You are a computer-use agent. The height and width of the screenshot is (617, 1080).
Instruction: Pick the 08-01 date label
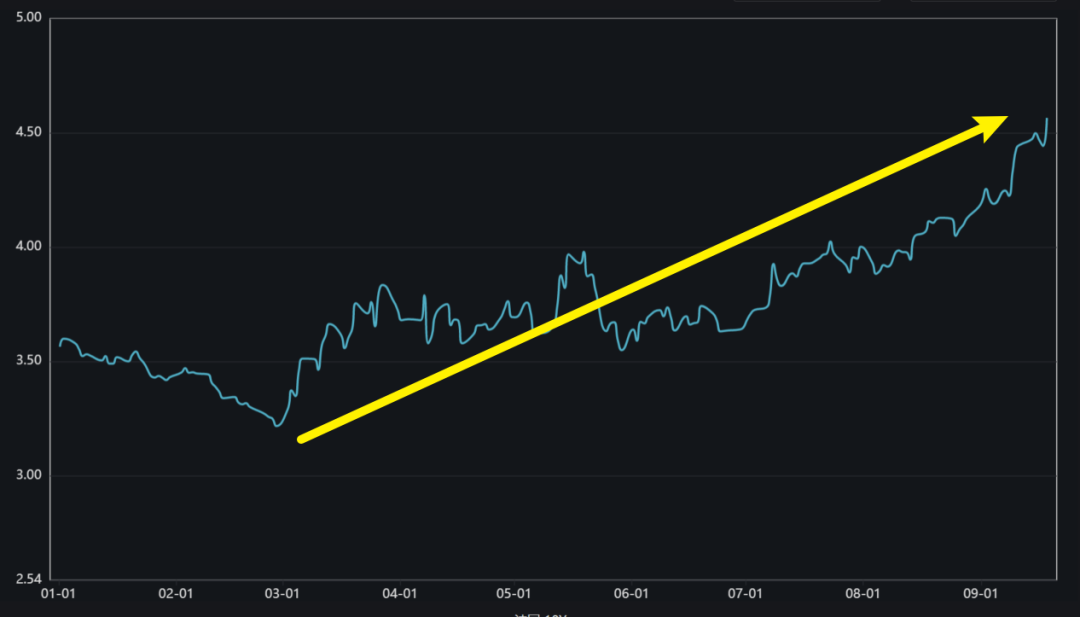[x=863, y=594]
